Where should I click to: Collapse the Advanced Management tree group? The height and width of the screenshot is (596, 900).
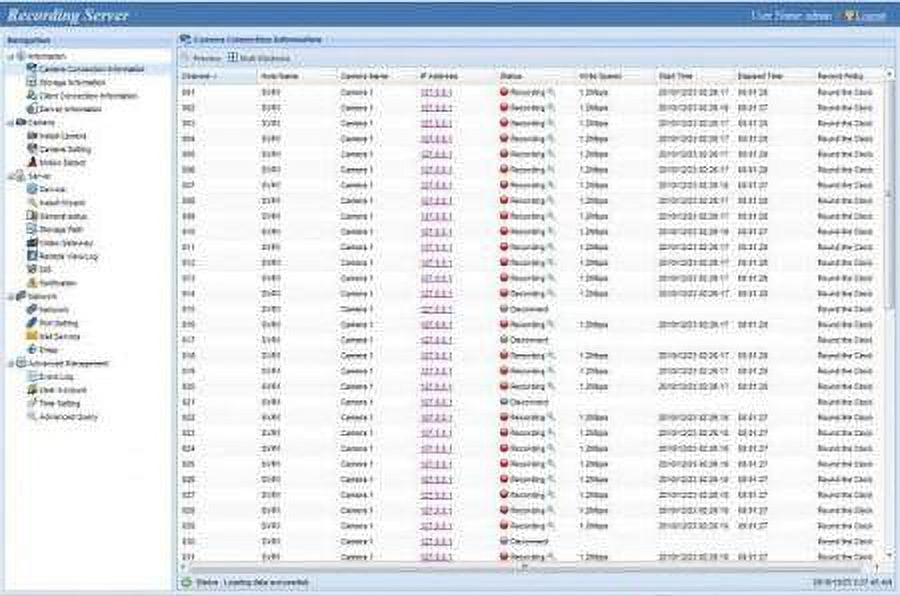pyautogui.click(x=9, y=364)
